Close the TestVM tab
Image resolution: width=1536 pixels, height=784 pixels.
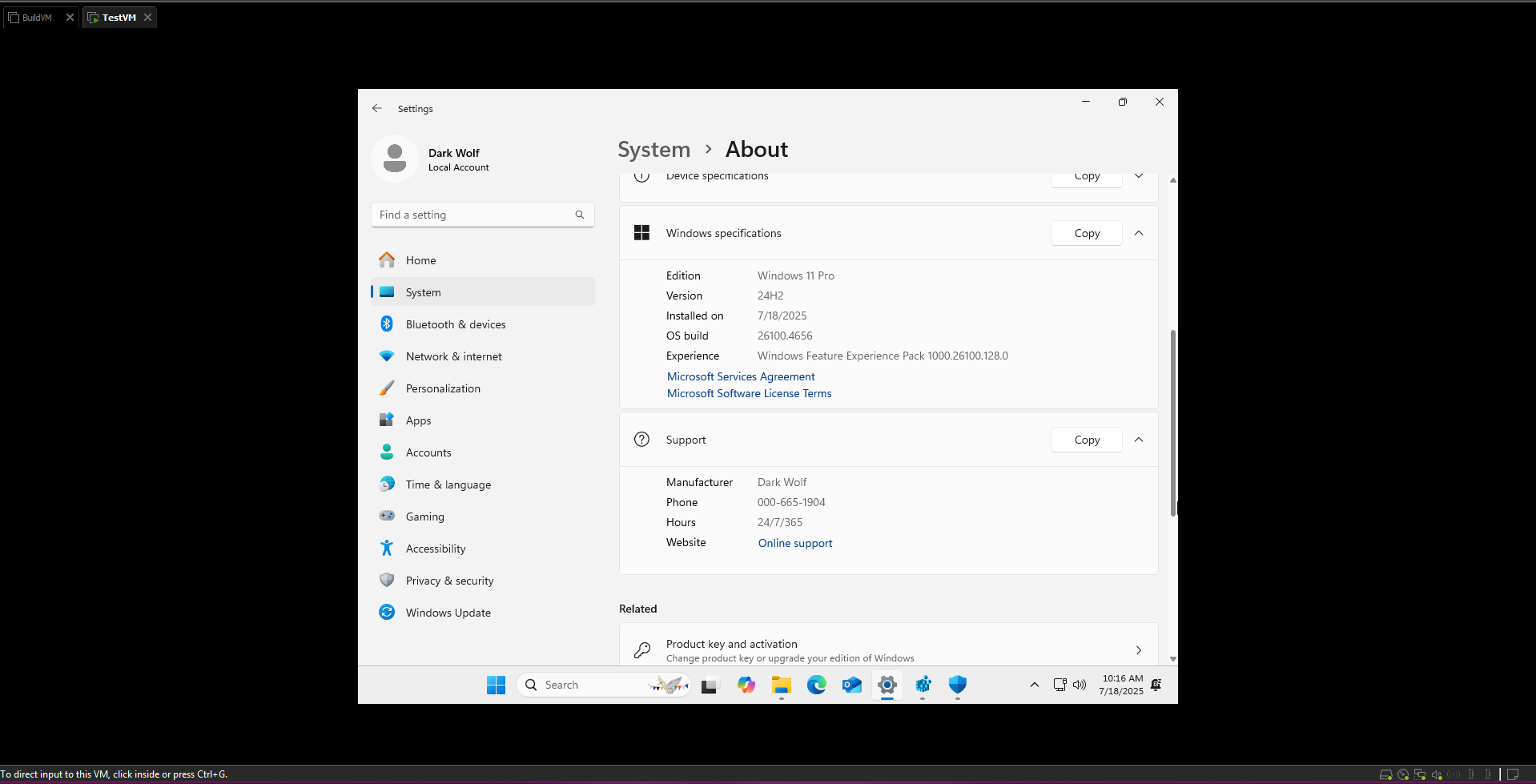point(148,18)
